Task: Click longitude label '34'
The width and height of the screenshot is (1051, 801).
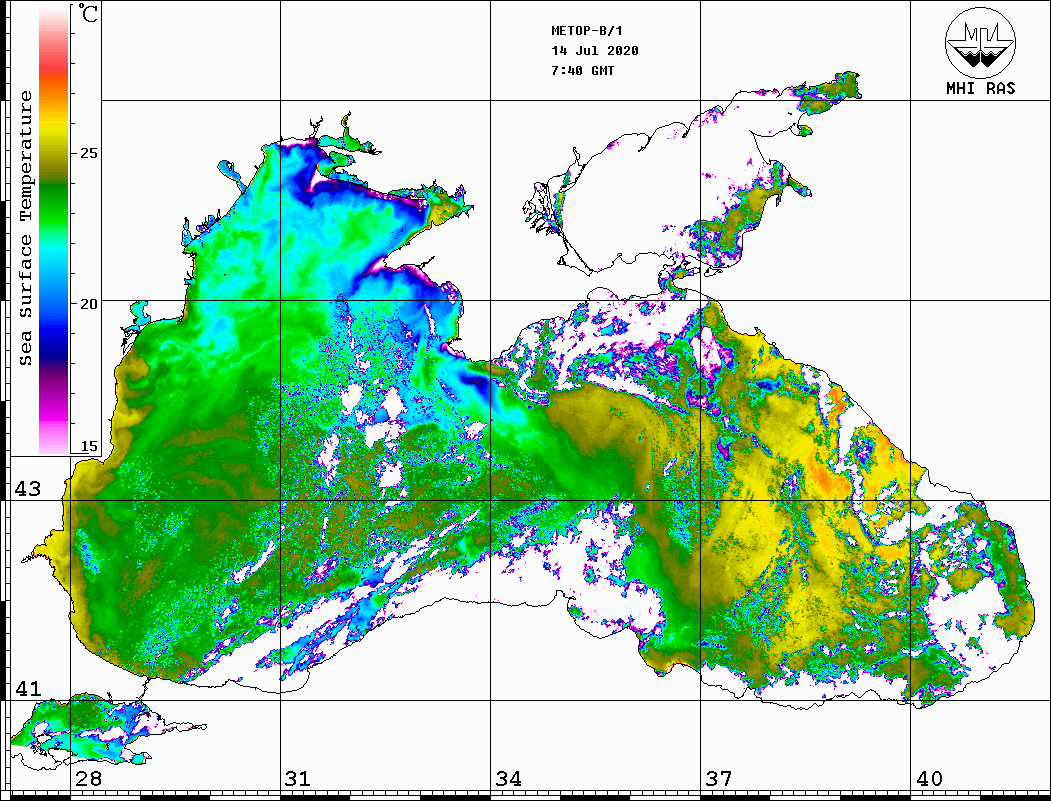Action: (x=509, y=779)
